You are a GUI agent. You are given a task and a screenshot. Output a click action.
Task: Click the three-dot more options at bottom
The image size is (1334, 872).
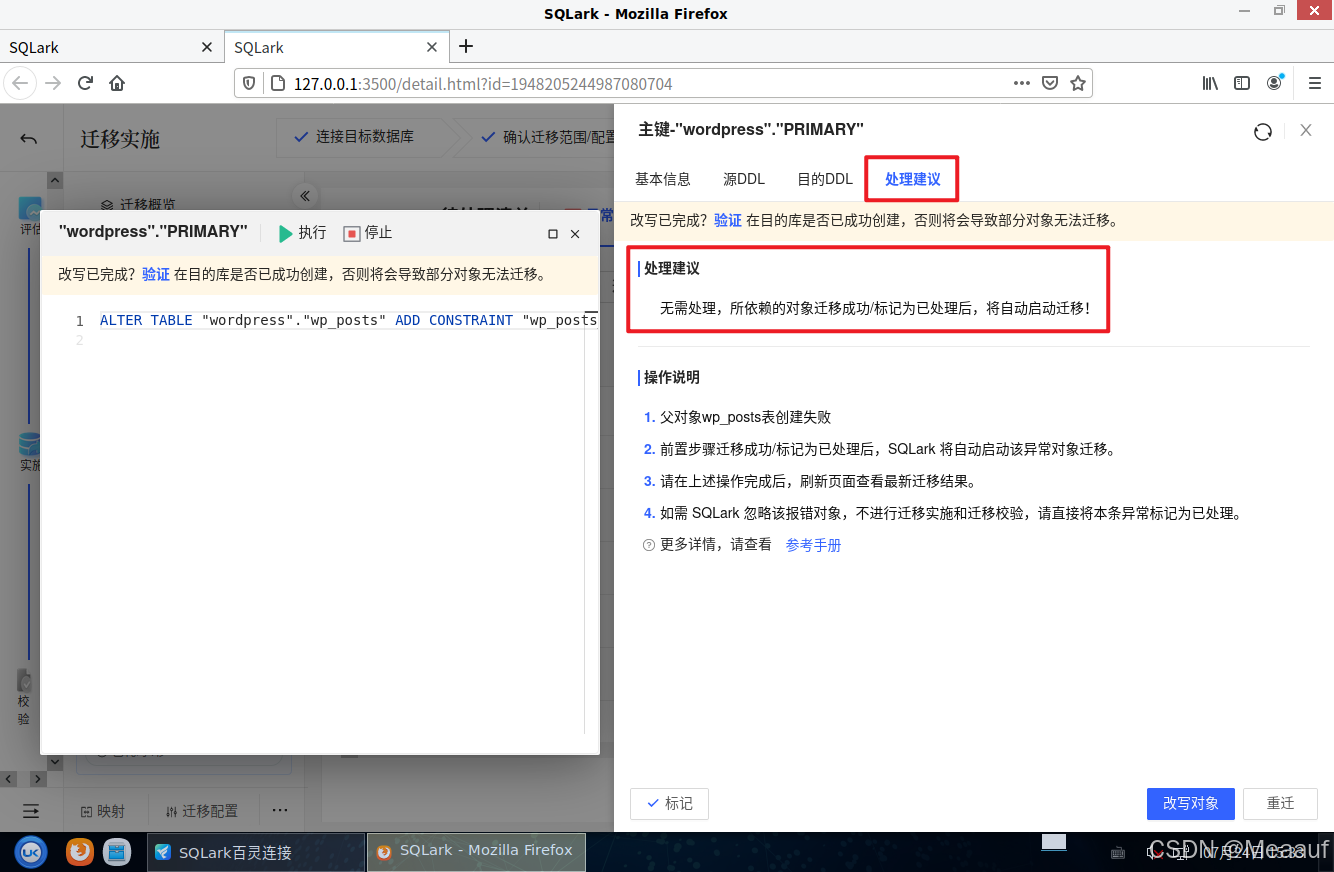pos(280,810)
